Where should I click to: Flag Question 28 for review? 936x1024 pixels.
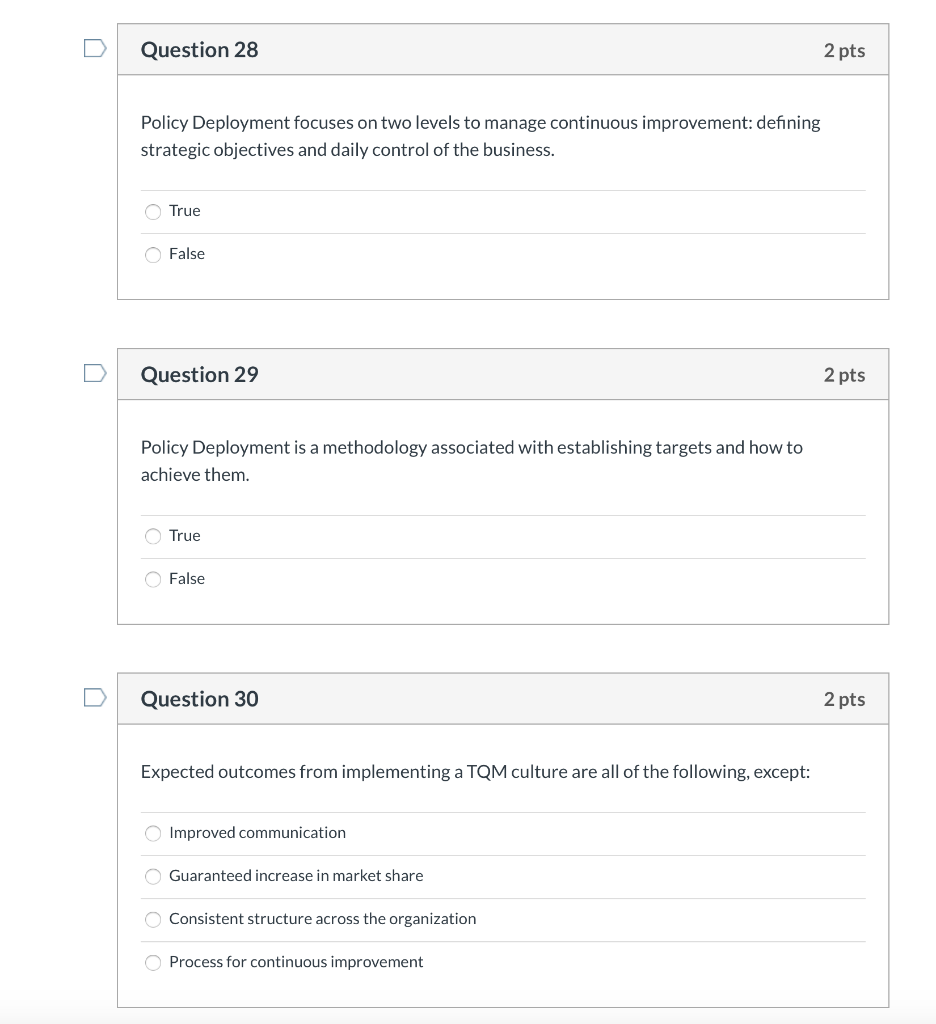[x=93, y=47]
